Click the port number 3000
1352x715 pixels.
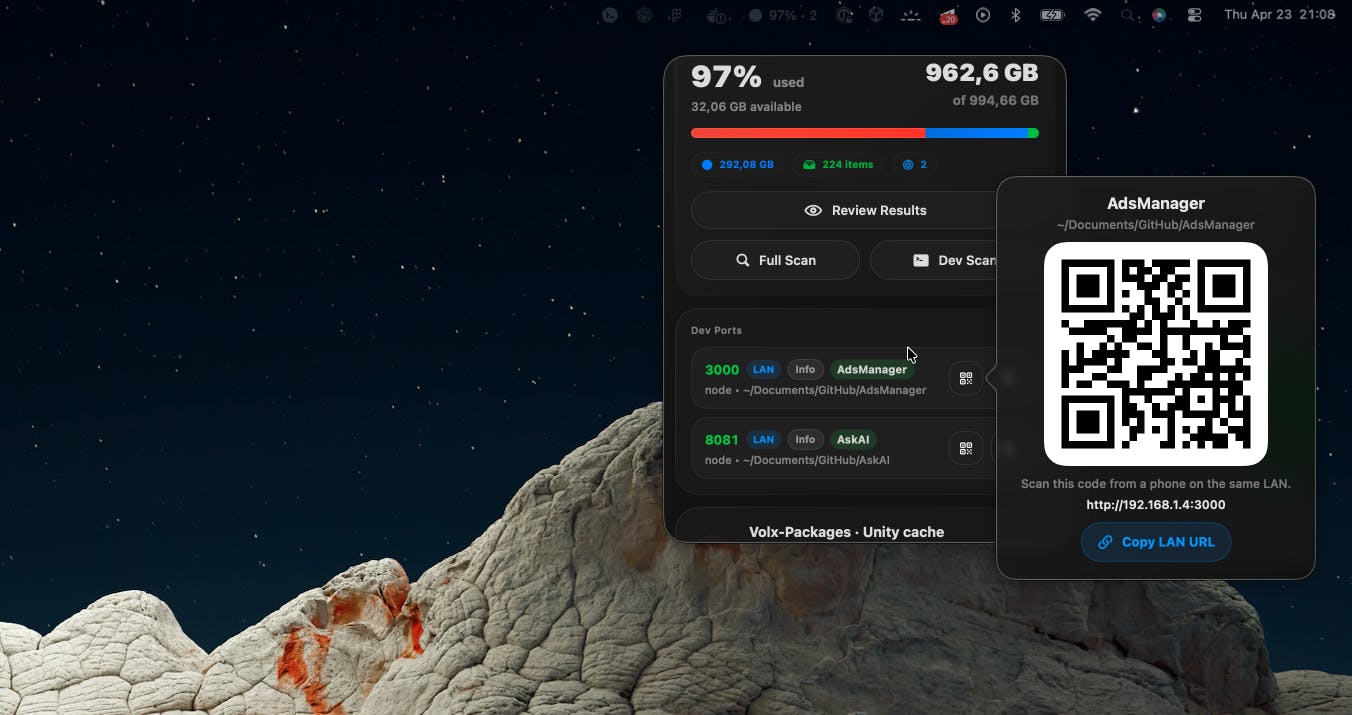tap(722, 369)
